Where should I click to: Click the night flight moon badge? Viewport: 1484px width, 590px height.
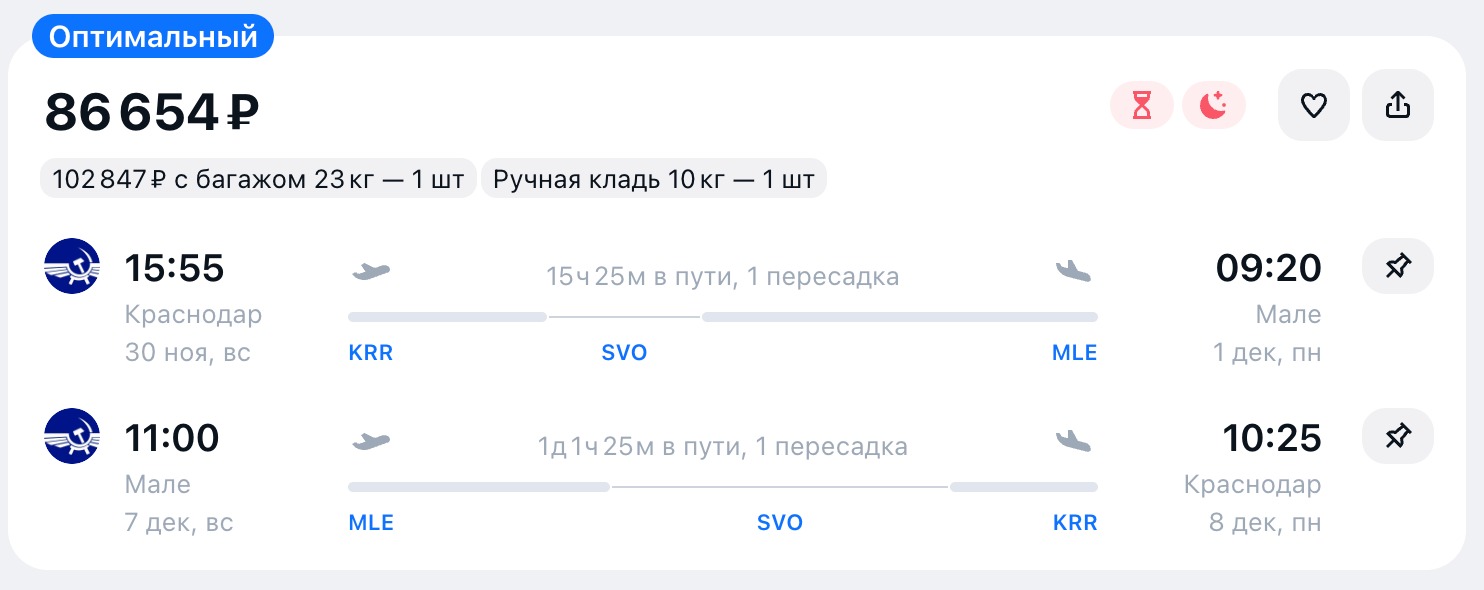[x=1214, y=105]
